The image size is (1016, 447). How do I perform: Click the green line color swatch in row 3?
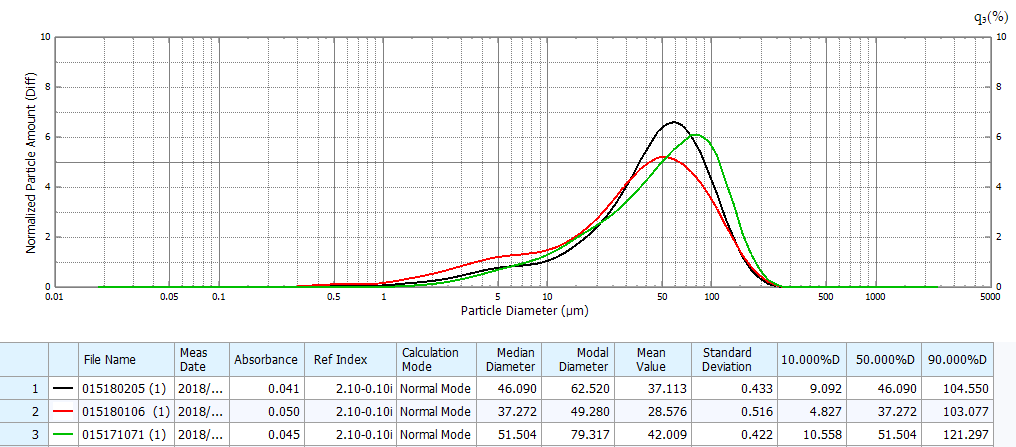coord(66,436)
